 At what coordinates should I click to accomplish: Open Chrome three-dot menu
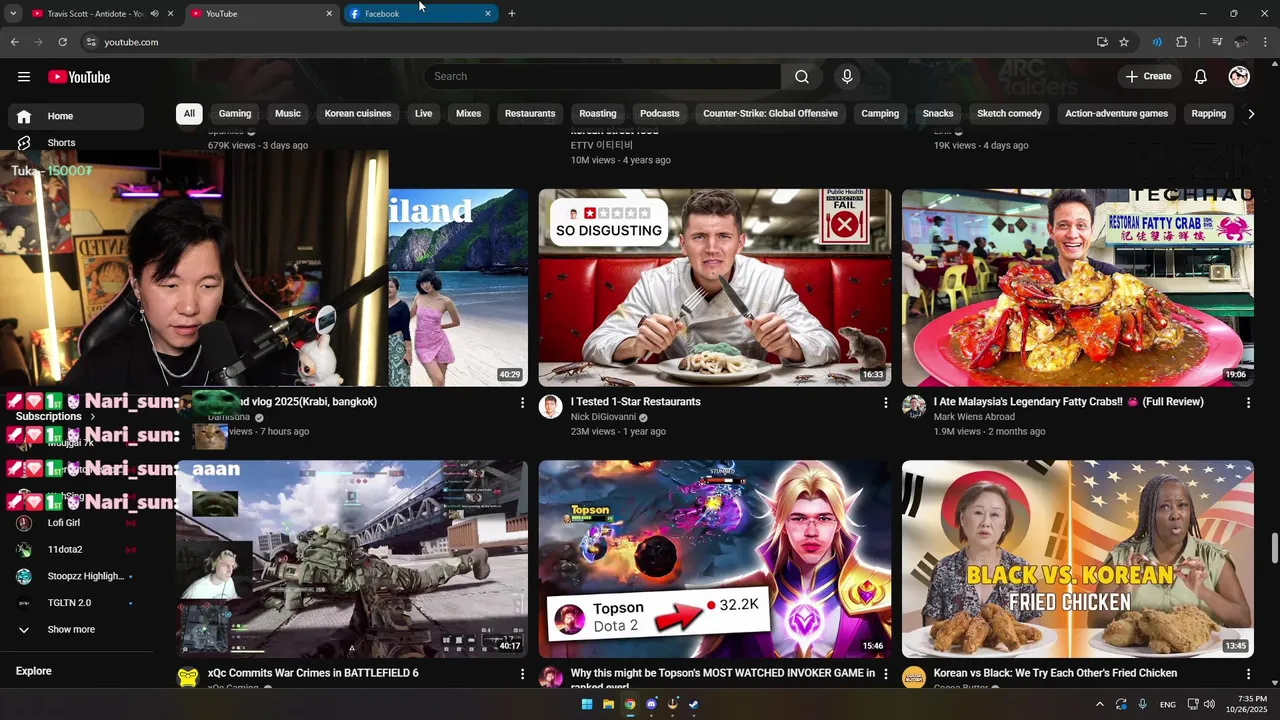pos(1266,42)
